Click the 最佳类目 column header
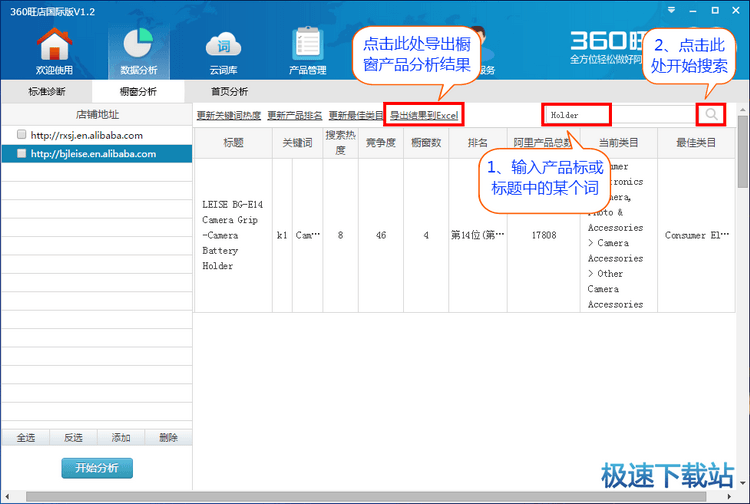Viewport: 750px width, 504px height. coord(696,142)
